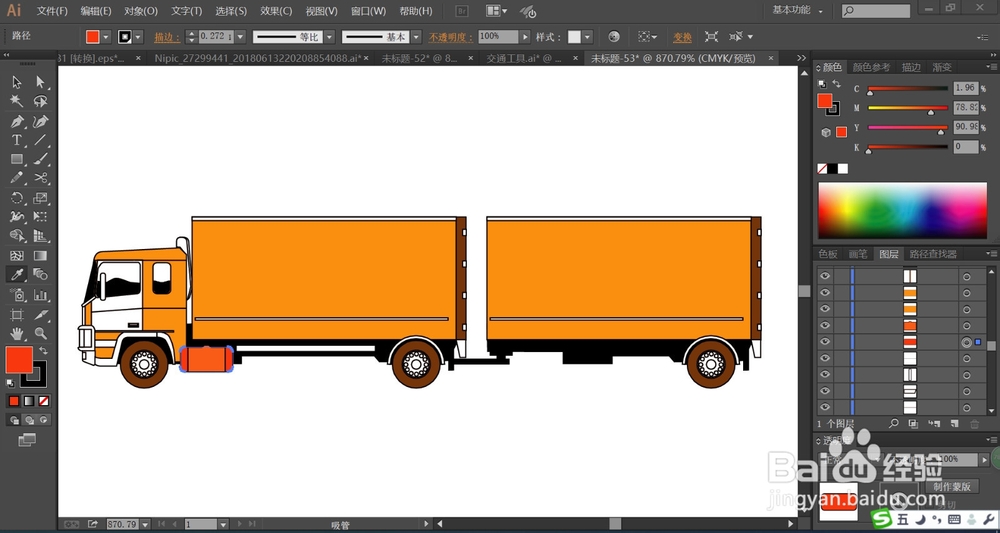Toggle visibility of the second sublayer row
This screenshot has height=533, width=1000.
(825, 293)
